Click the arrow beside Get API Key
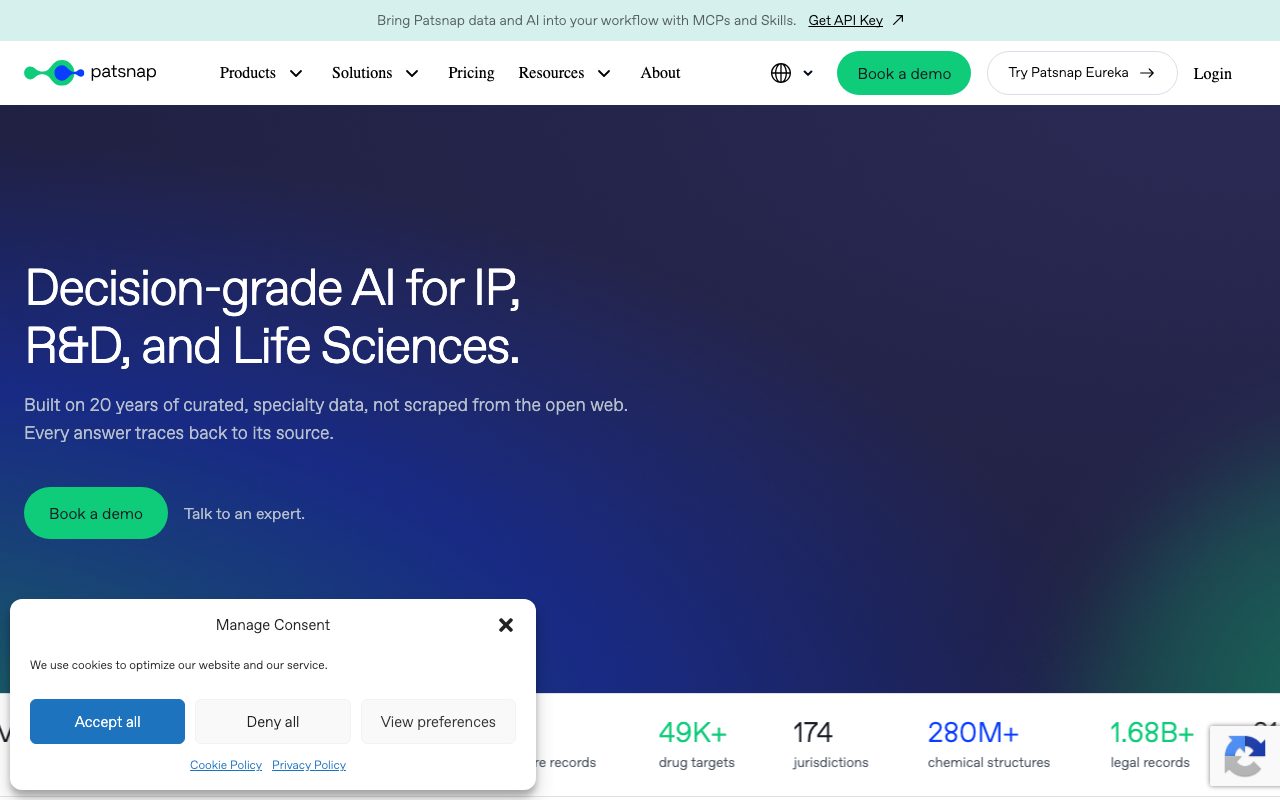 point(898,20)
